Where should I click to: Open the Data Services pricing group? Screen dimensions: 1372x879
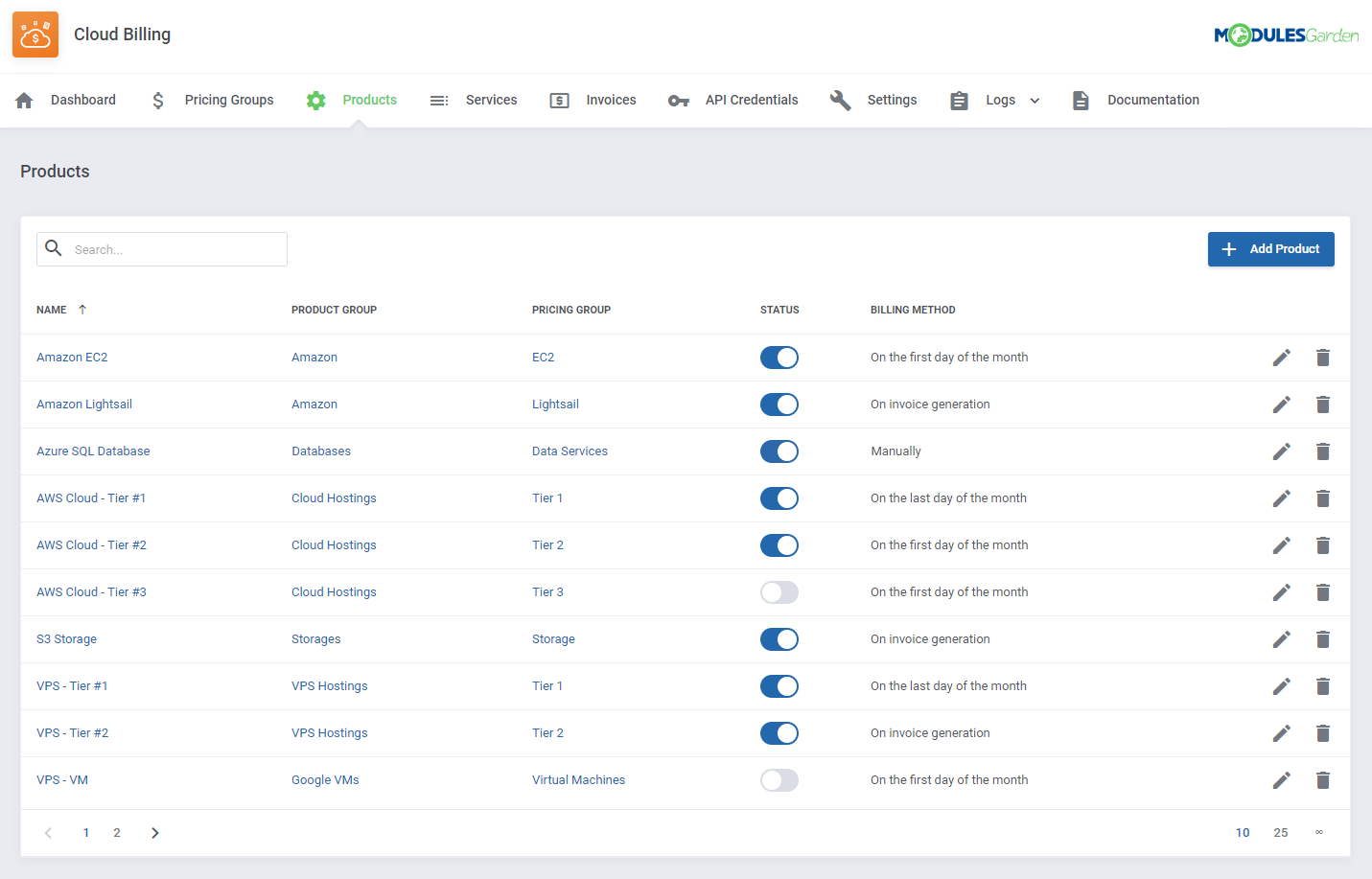pos(570,451)
